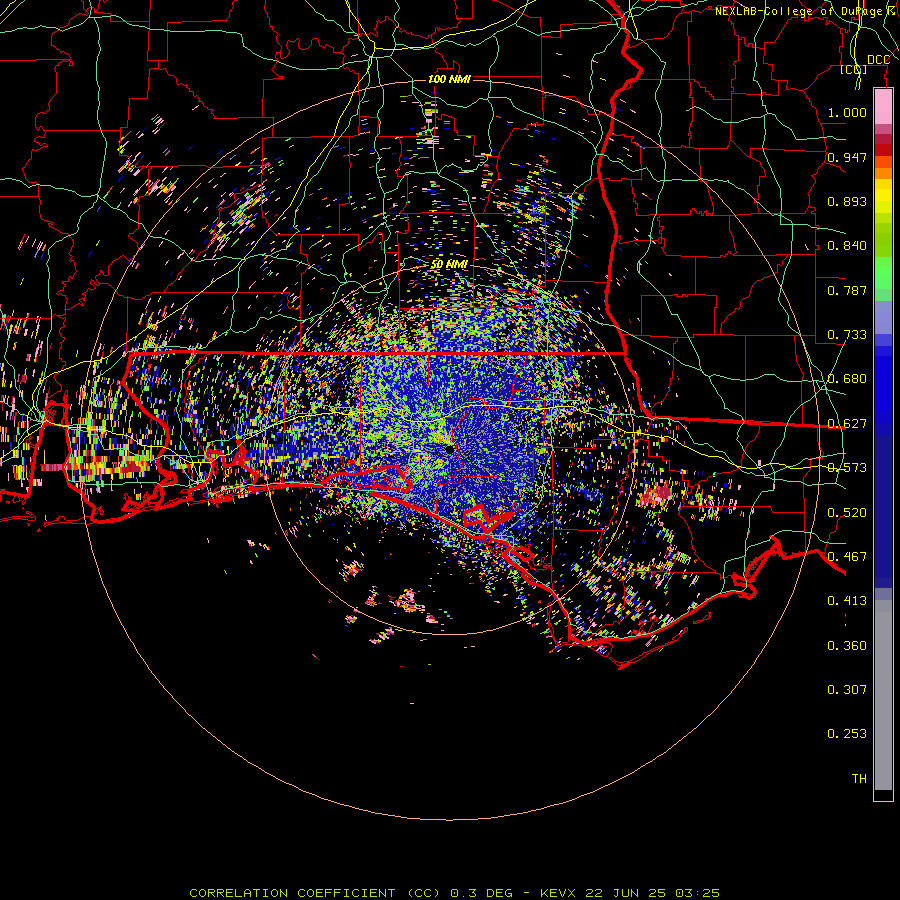Select the 0.573 scale value
Image resolution: width=900 pixels, height=900 pixels.
[x=847, y=468]
